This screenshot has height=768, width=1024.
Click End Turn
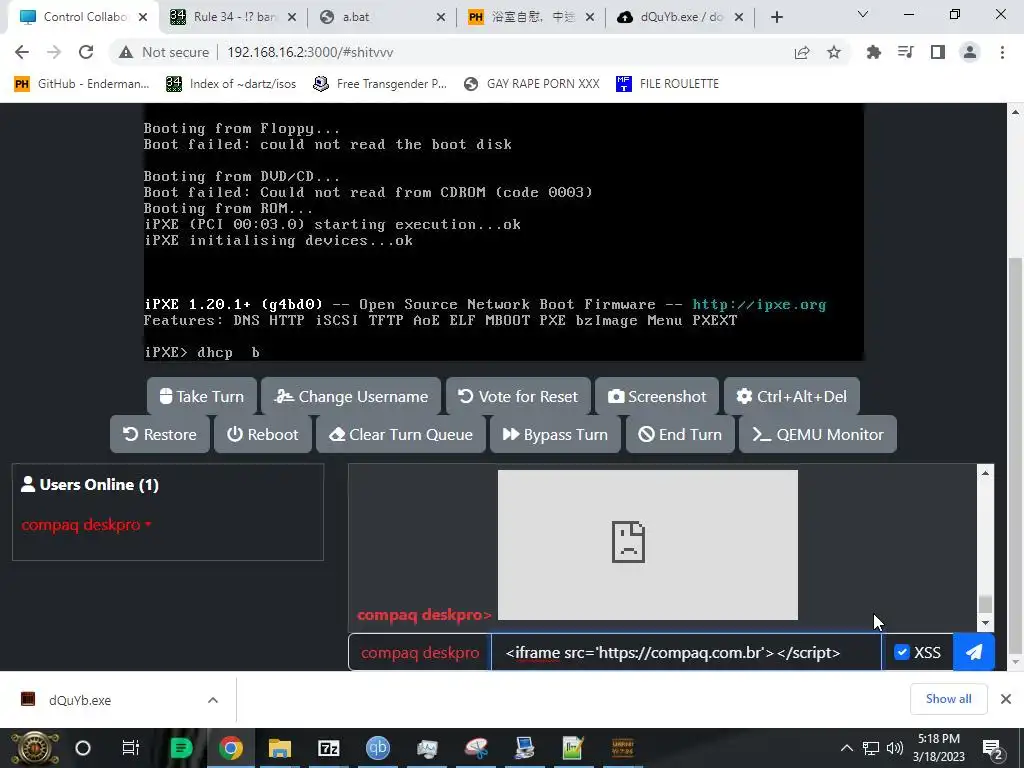point(680,434)
